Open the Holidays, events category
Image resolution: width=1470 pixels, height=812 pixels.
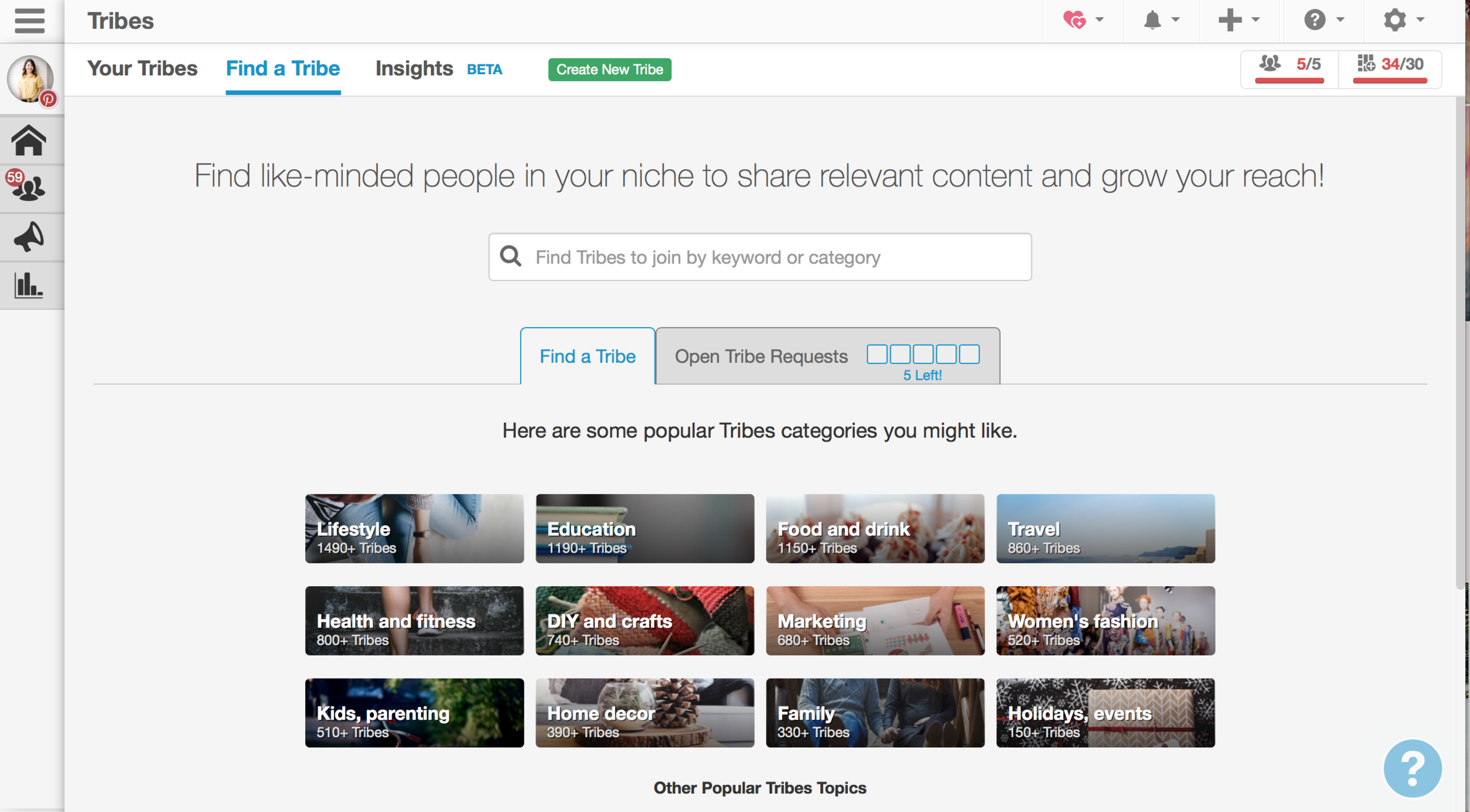1105,713
